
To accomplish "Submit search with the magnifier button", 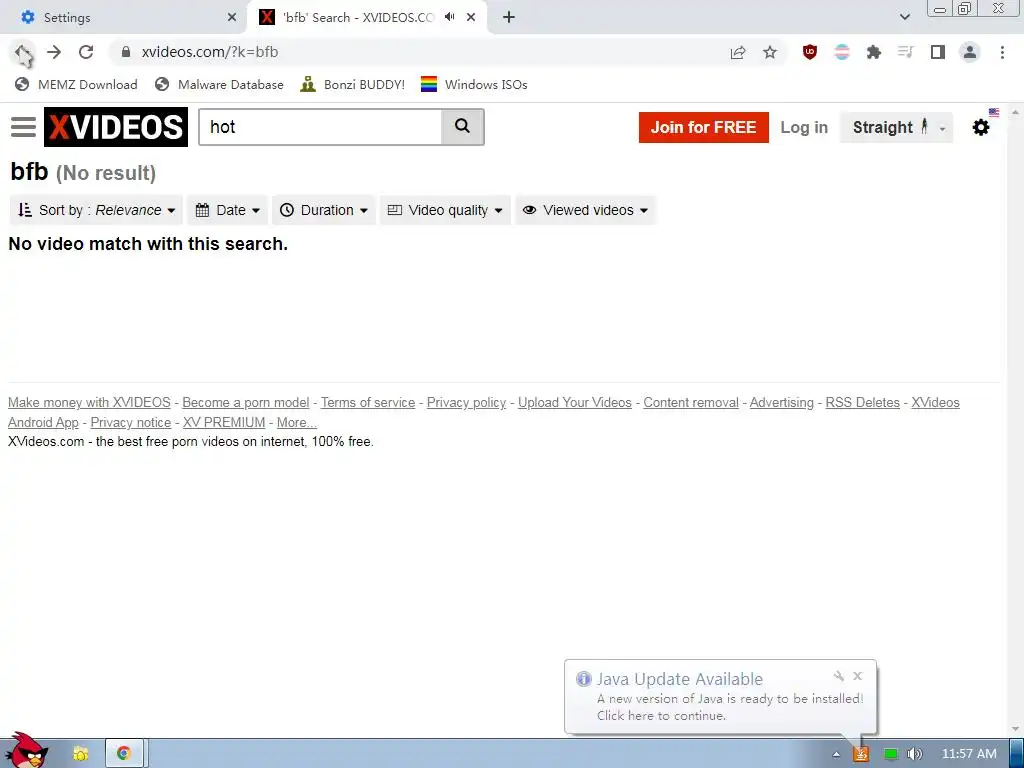I will (x=462, y=127).
